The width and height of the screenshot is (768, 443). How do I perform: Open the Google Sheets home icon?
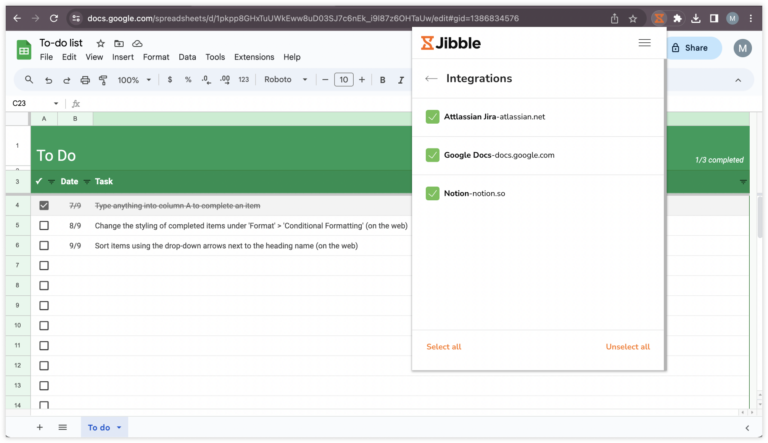(x=24, y=49)
